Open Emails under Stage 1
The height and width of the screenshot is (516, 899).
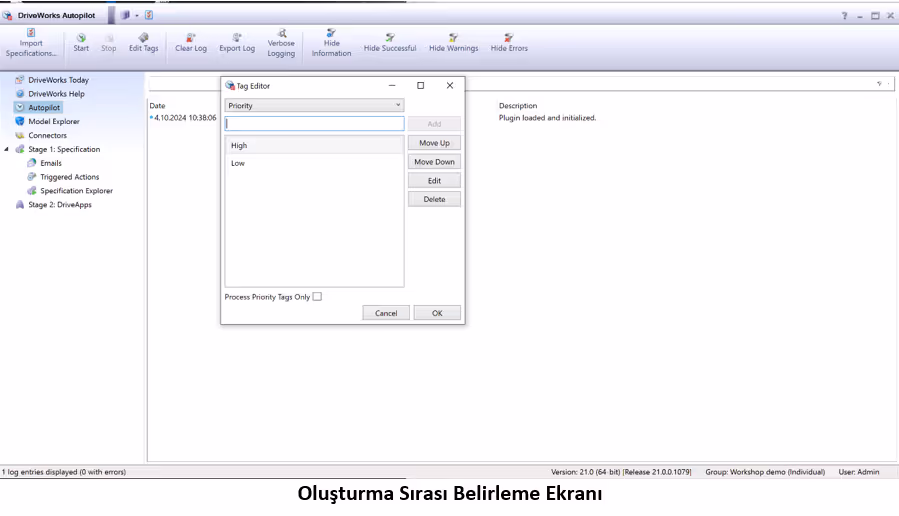coord(44,163)
